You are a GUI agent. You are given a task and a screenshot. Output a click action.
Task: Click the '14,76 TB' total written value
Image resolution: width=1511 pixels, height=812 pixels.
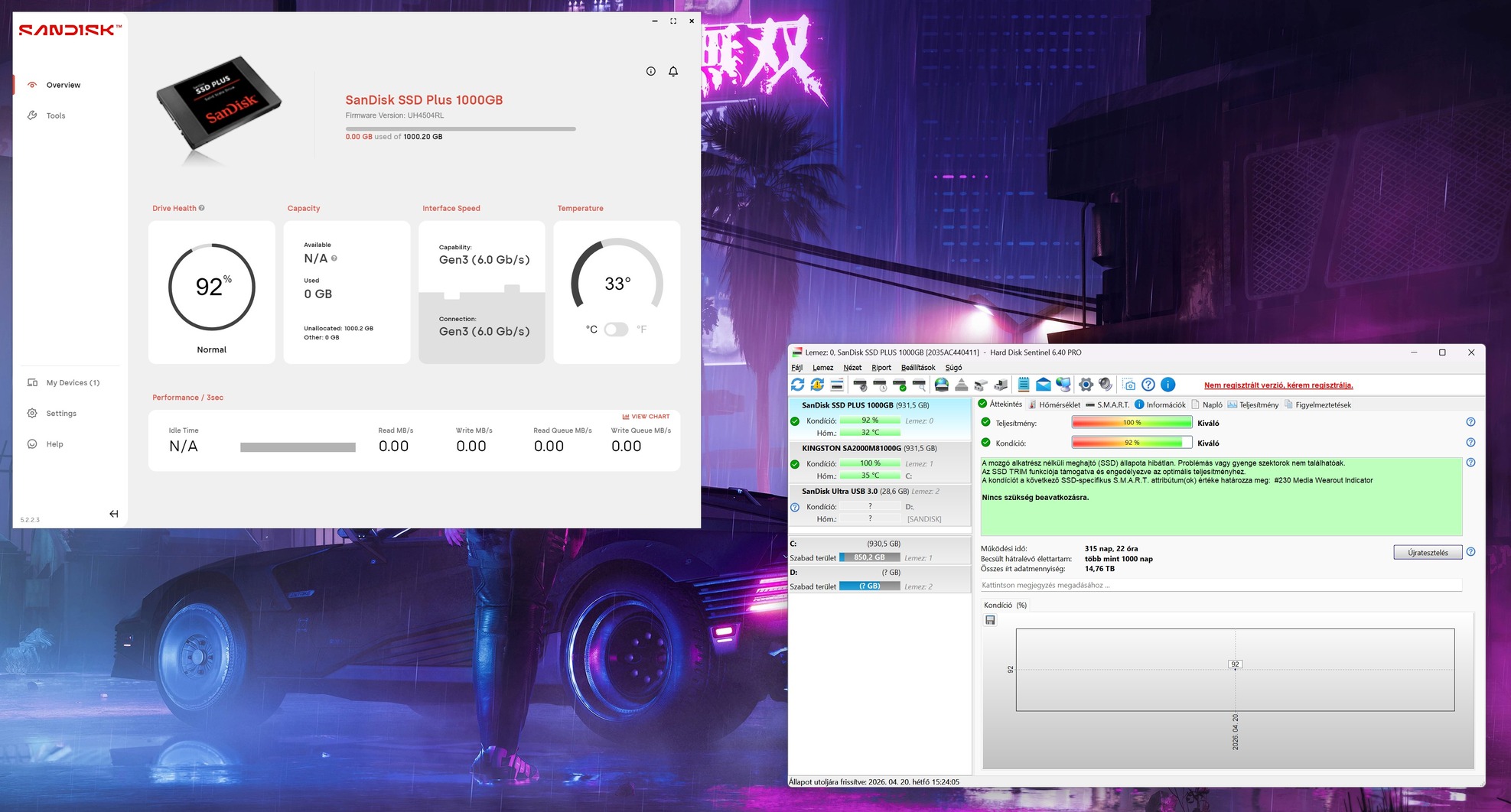click(1099, 569)
